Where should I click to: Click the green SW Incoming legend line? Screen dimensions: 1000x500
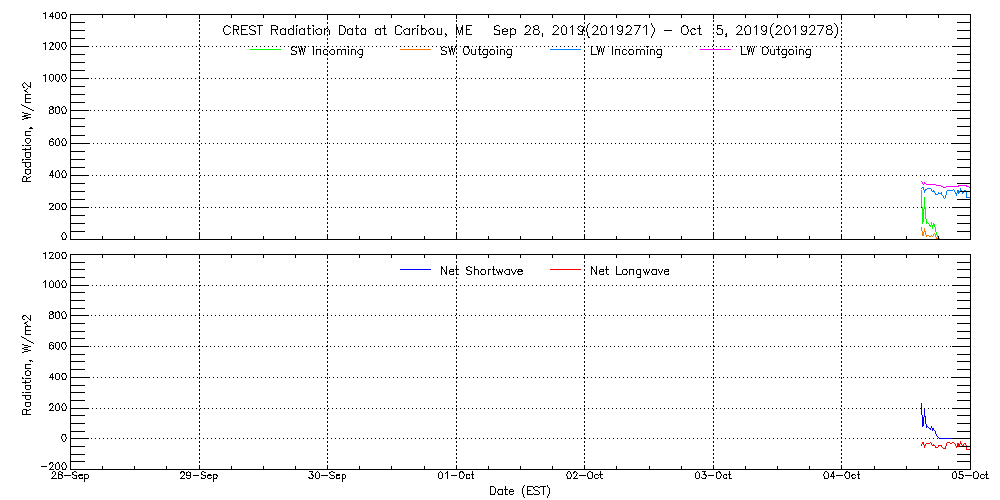click(265, 50)
